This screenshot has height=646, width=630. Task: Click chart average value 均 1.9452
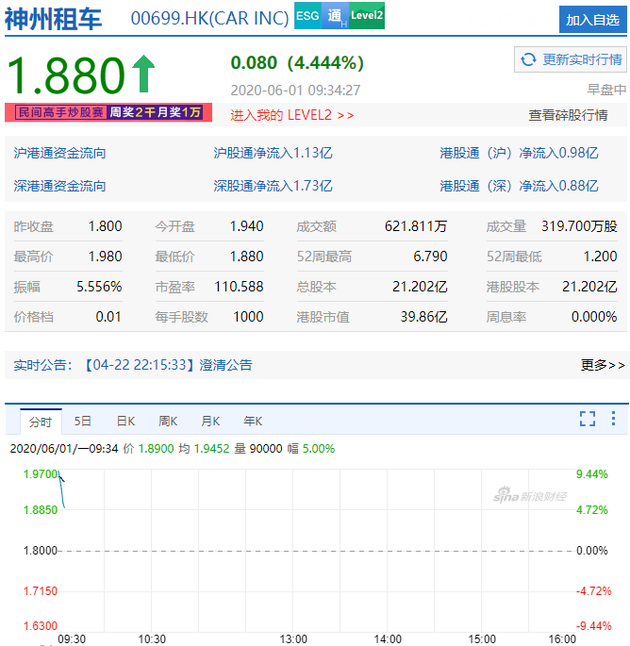204,449
